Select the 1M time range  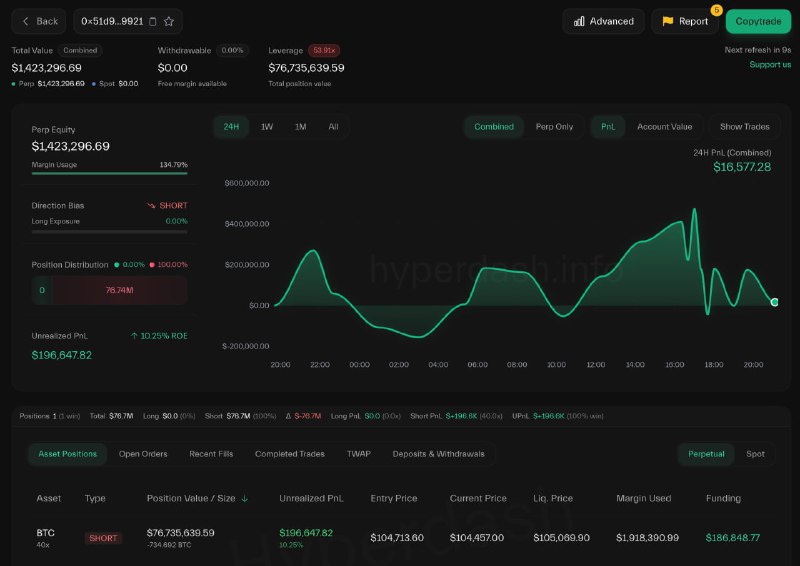tap(301, 127)
